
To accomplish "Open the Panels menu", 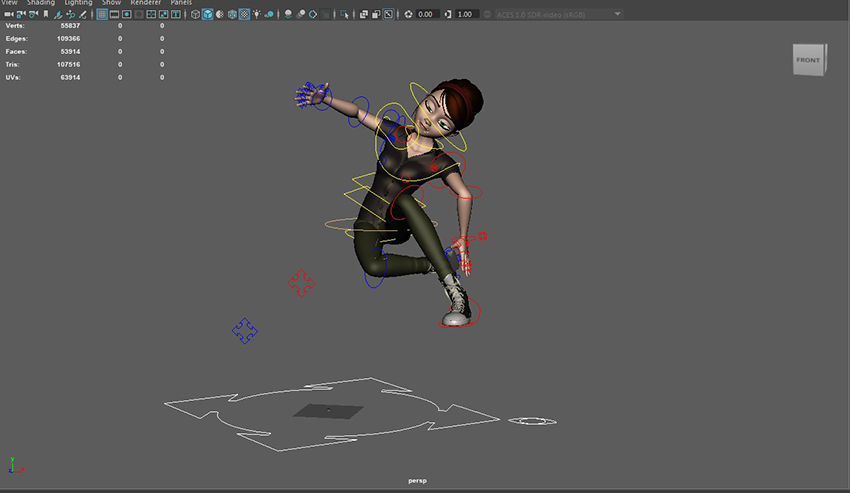I will click(x=181, y=3).
